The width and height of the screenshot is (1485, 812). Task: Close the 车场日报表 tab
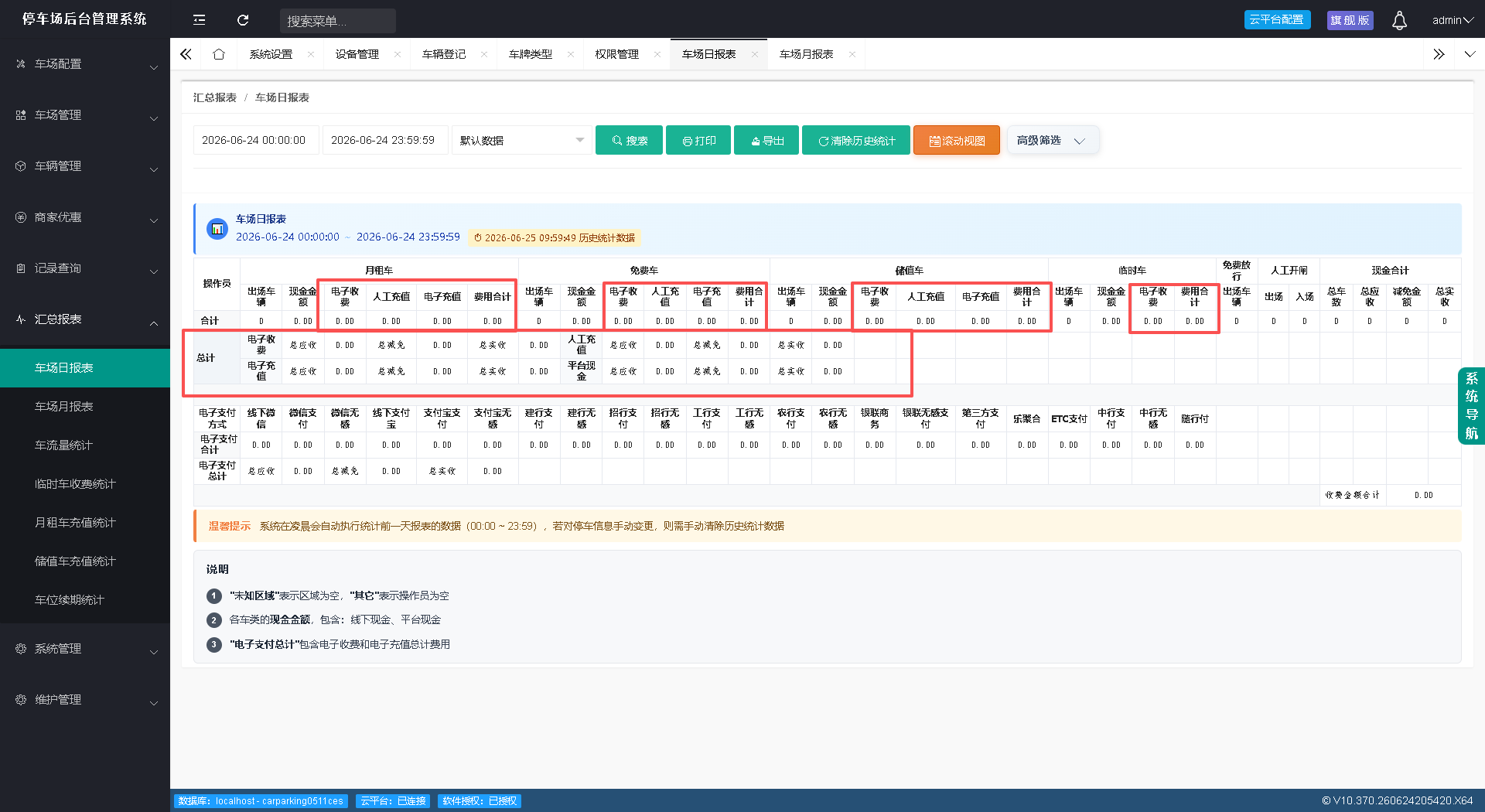click(x=755, y=54)
